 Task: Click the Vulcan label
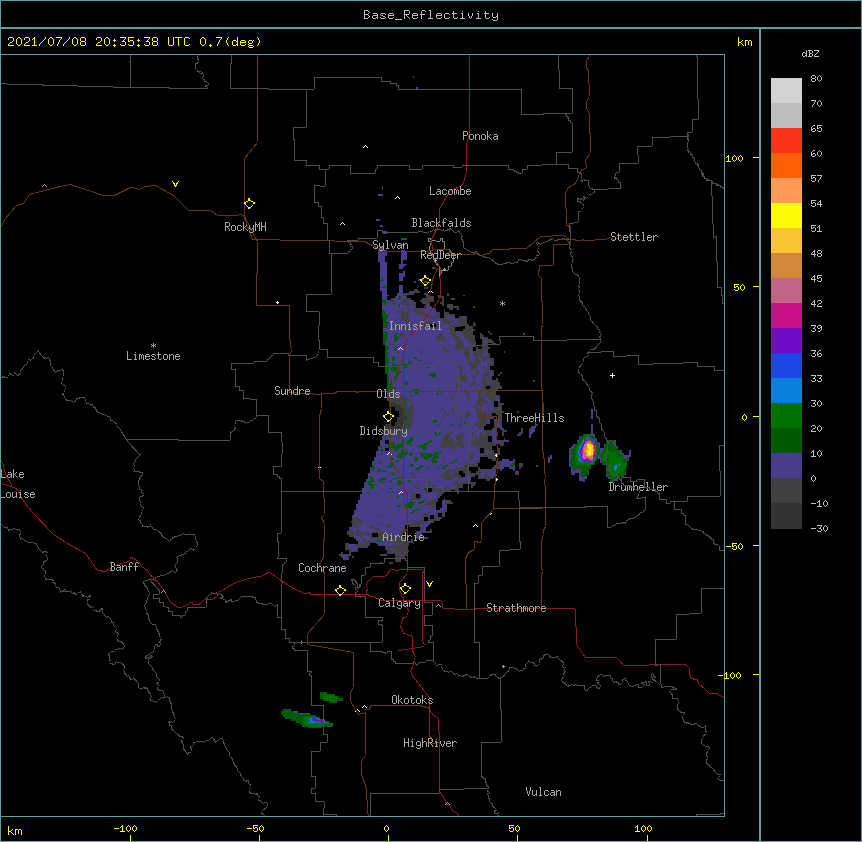543,792
